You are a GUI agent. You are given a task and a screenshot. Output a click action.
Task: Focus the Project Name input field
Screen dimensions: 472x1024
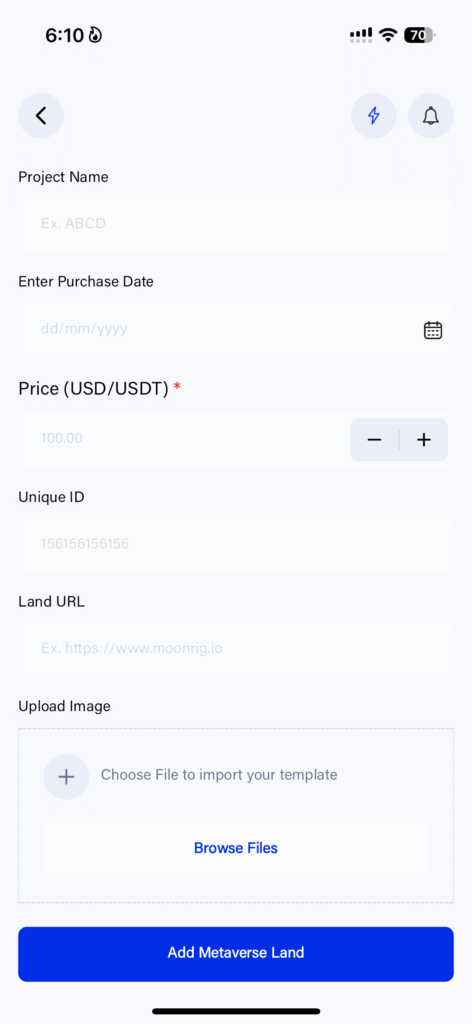click(x=236, y=225)
